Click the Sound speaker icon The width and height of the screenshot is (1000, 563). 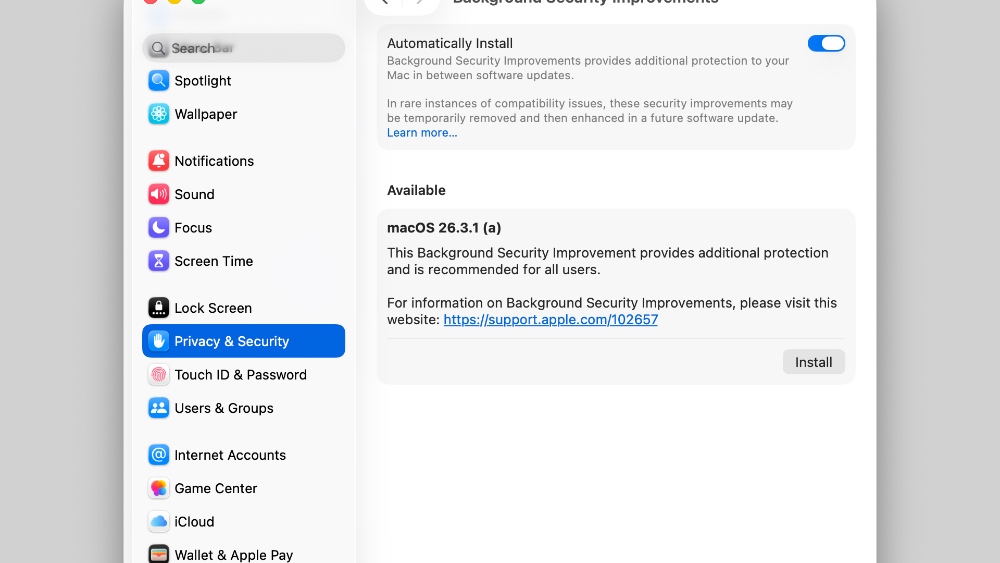point(158,194)
